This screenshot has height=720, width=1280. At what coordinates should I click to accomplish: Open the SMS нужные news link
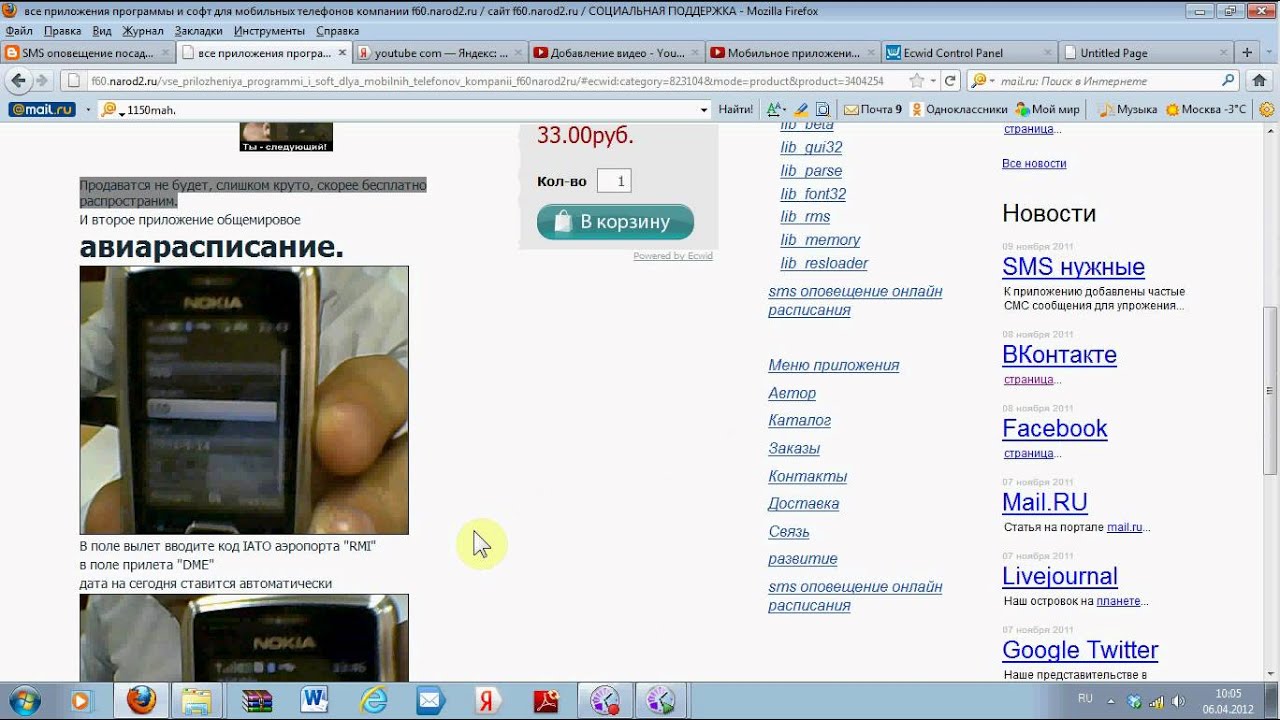1073,267
